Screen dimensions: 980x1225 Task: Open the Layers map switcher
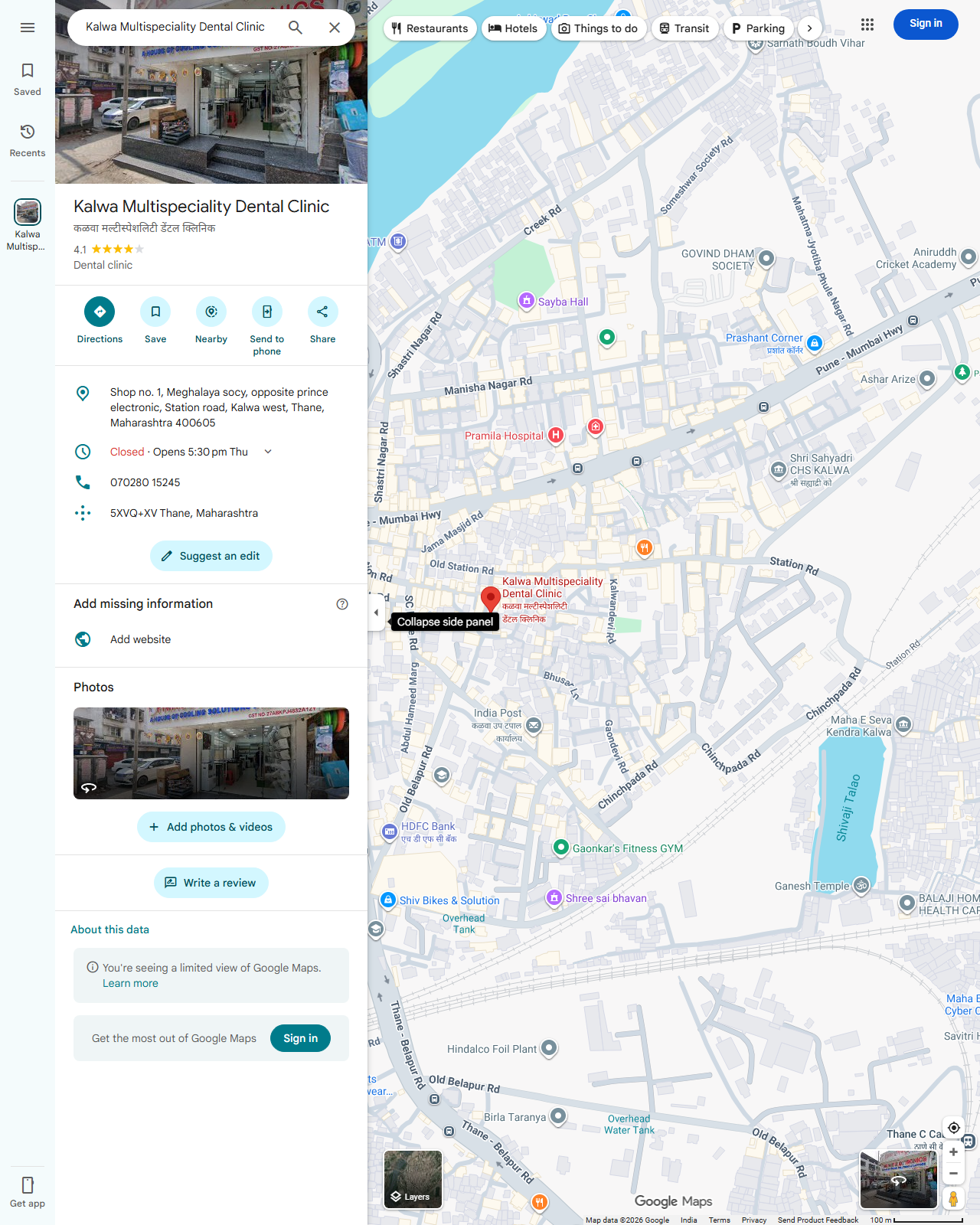413,1179
